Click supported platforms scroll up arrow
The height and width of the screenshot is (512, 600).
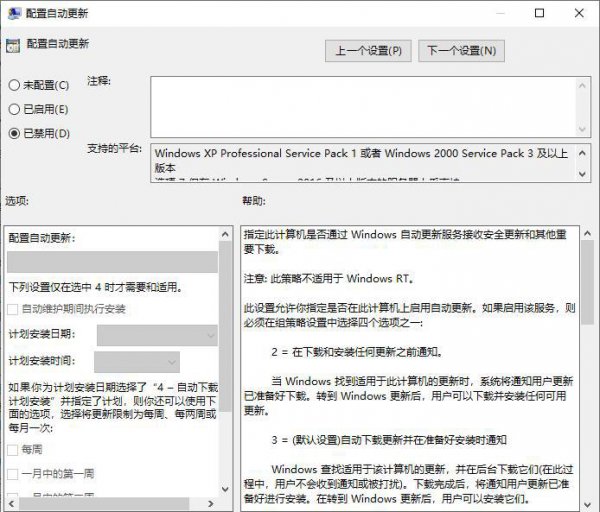(582, 153)
